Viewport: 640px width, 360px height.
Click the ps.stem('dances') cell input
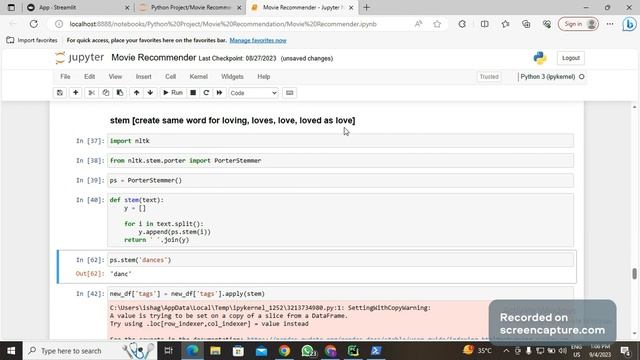coord(340,260)
